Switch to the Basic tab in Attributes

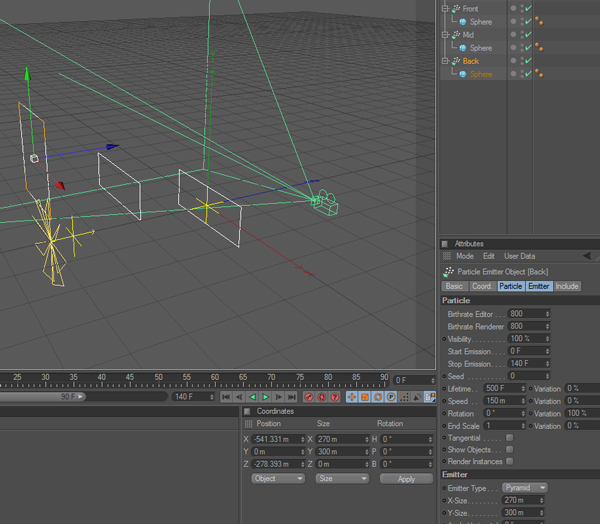tap(454, 286)
